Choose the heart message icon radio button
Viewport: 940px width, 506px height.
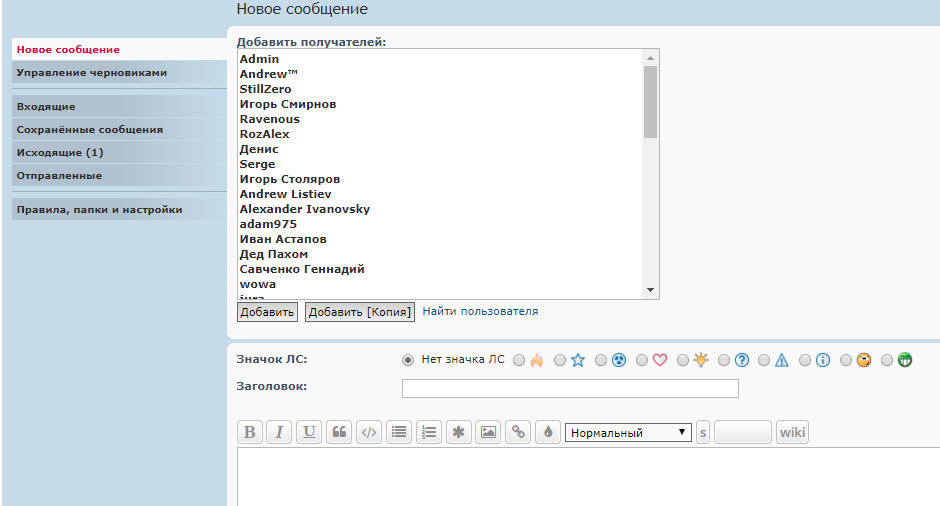(x=644, y=360)
